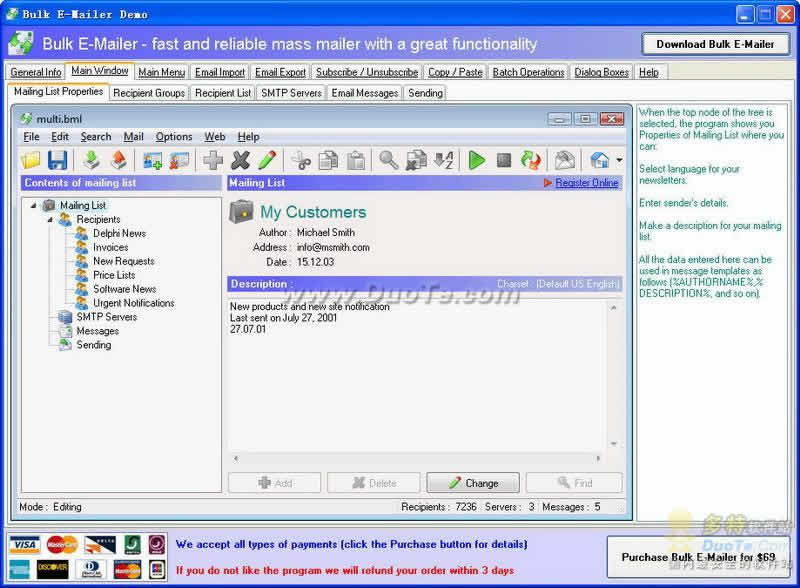Click the Remove duplicates toolbar icon

(x=416, y=160)
